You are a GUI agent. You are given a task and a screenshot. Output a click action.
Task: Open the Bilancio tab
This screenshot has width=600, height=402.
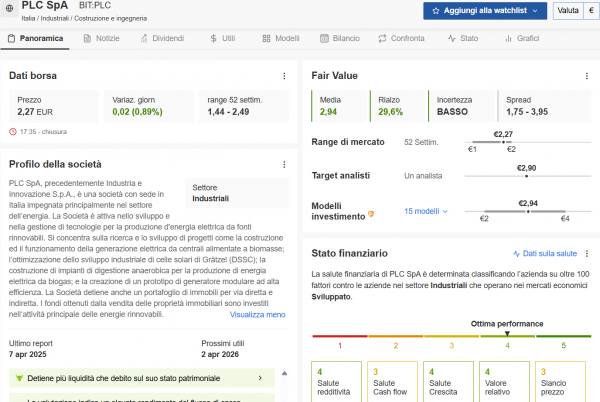[340, 38]
